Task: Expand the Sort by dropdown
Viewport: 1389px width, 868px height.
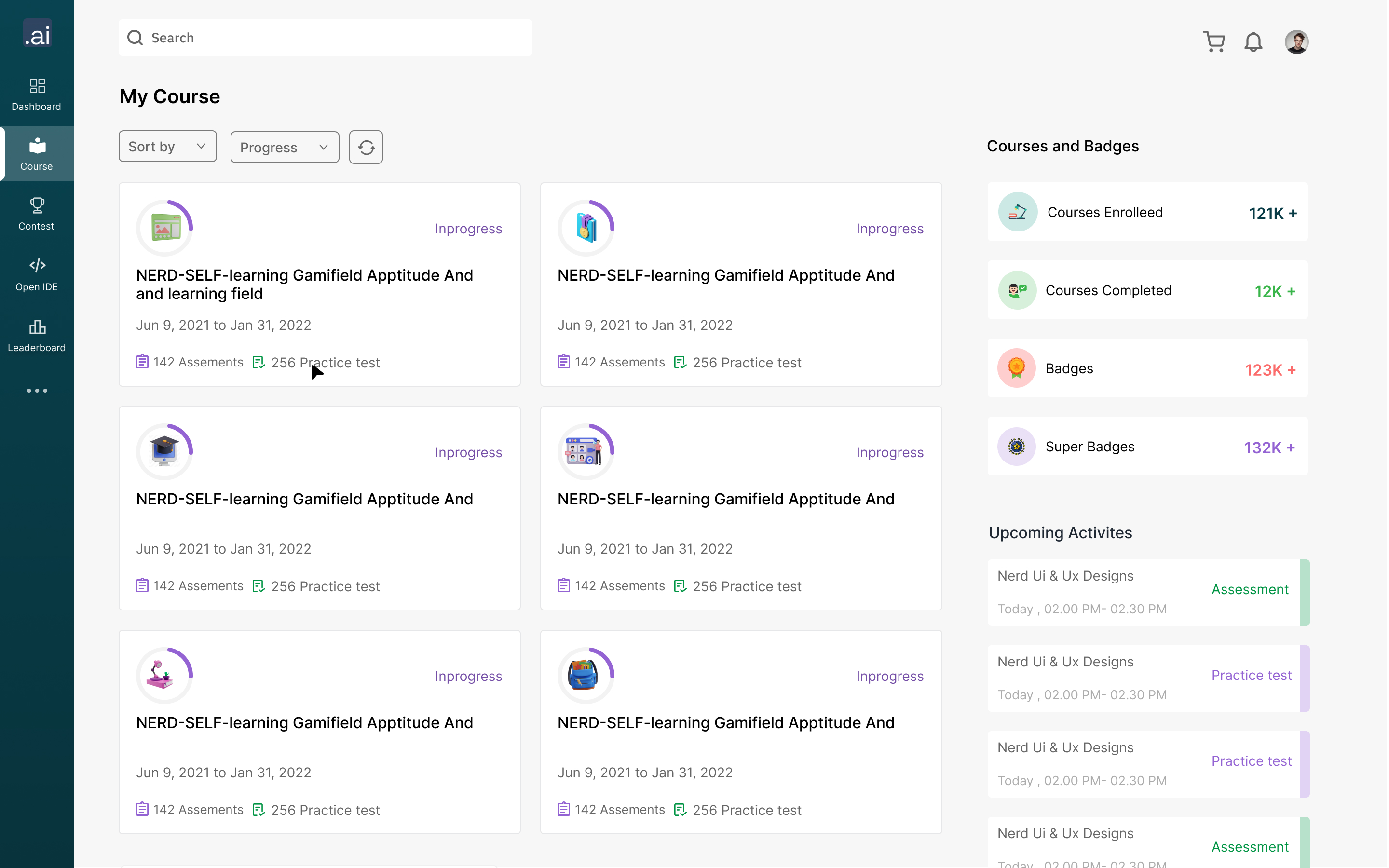Action: pos(167,147)
